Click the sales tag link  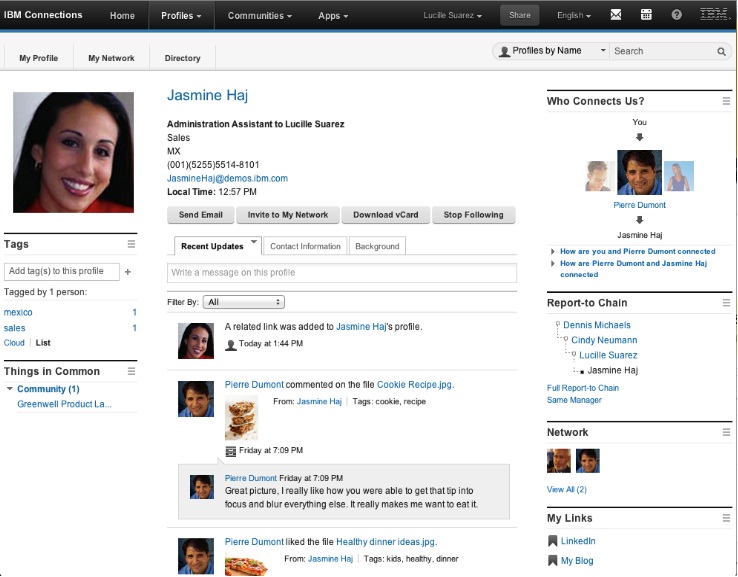tap(15, 328)
